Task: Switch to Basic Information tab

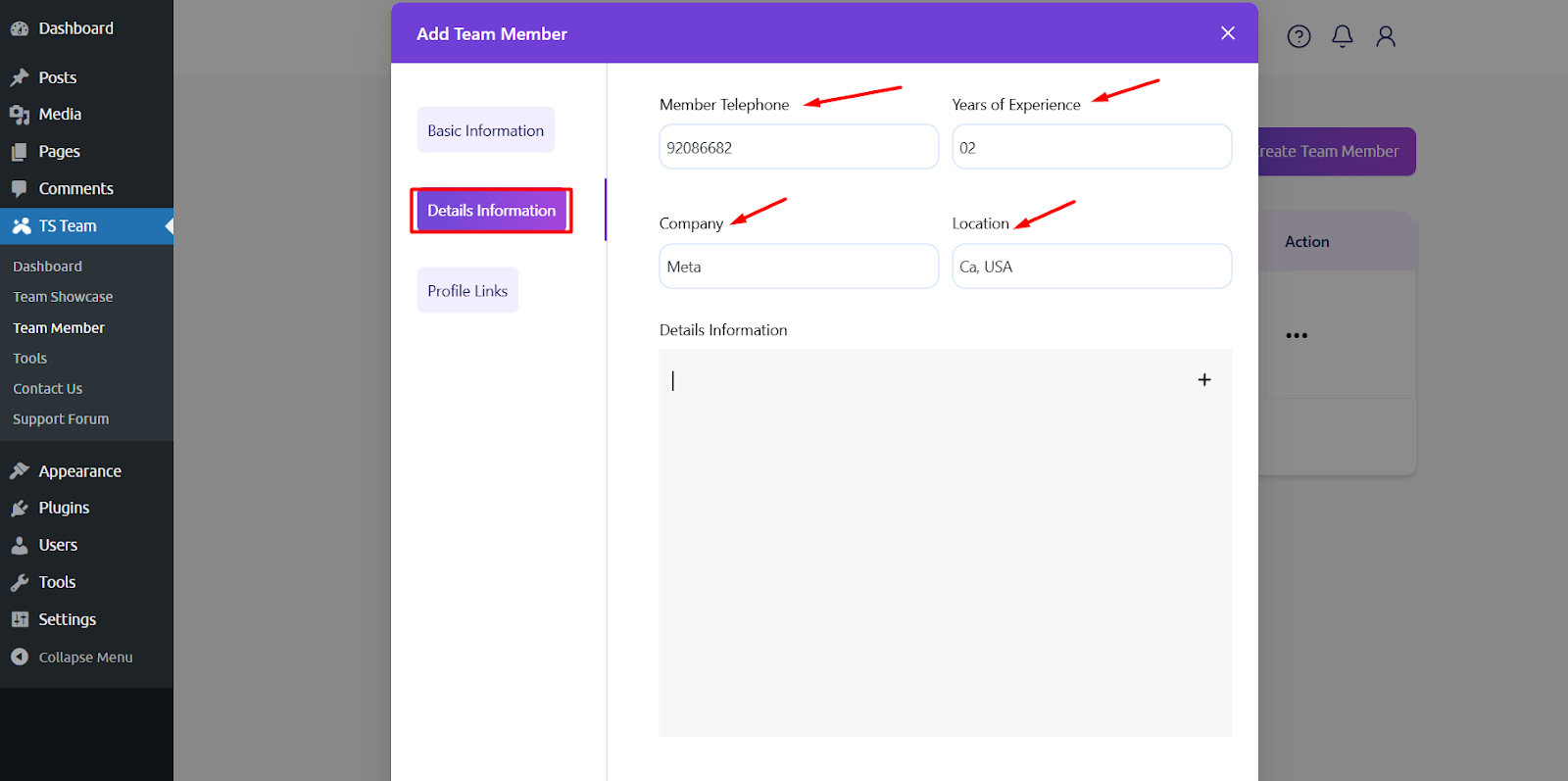Action: [485, 130]
